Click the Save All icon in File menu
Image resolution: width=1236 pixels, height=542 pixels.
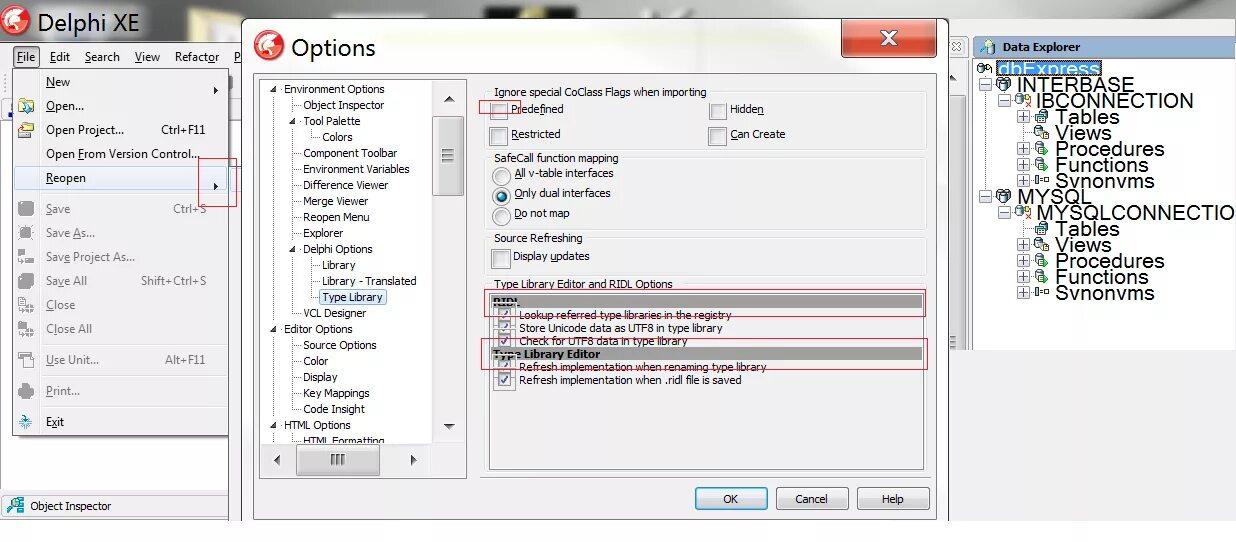pyautogui.click(x=27, y=281)
